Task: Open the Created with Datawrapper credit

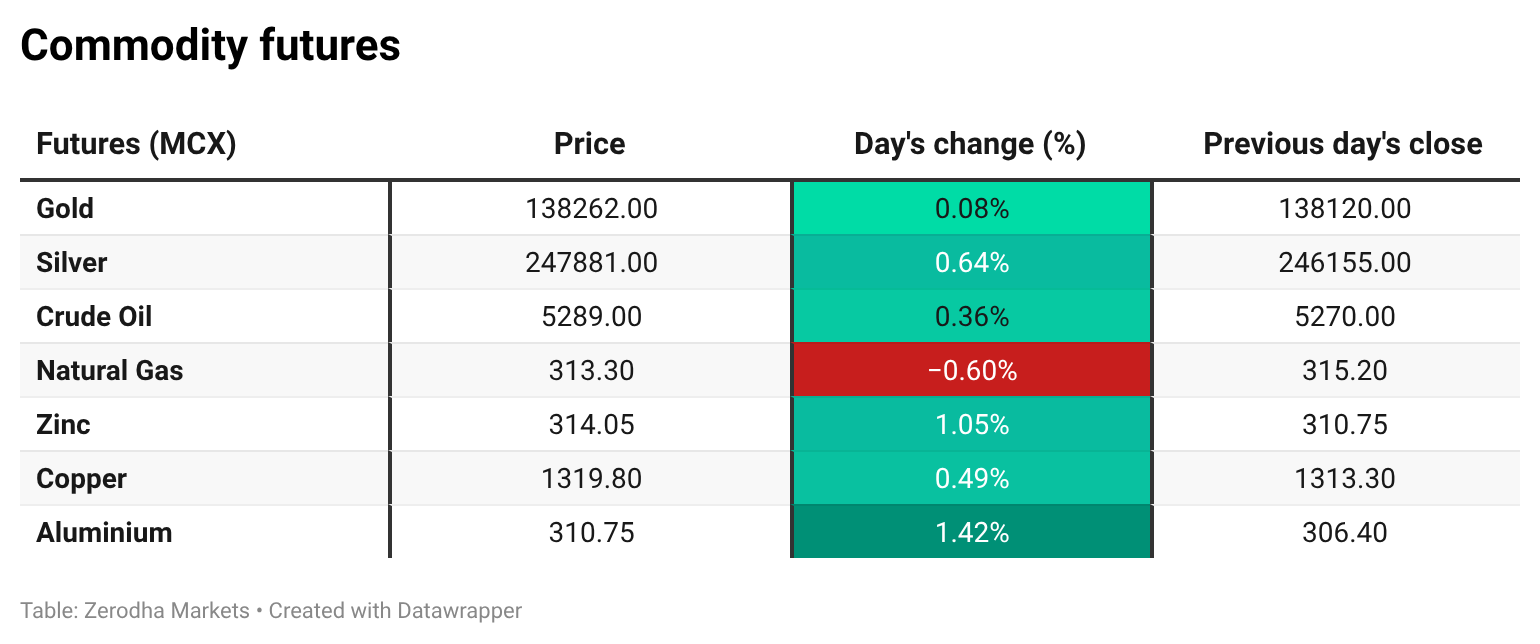Action: (395, 610)
